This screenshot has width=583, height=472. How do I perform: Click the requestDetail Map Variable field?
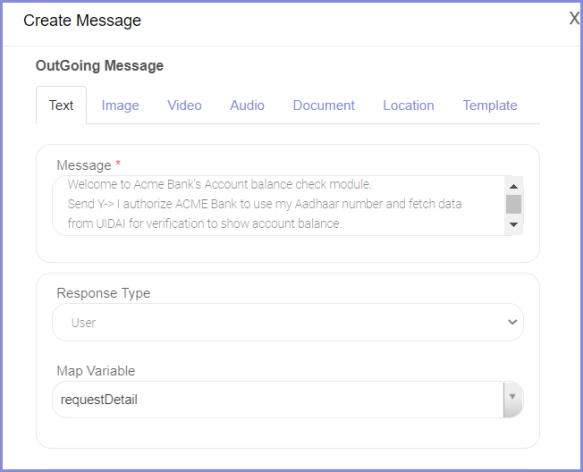(x=278, y=399)
